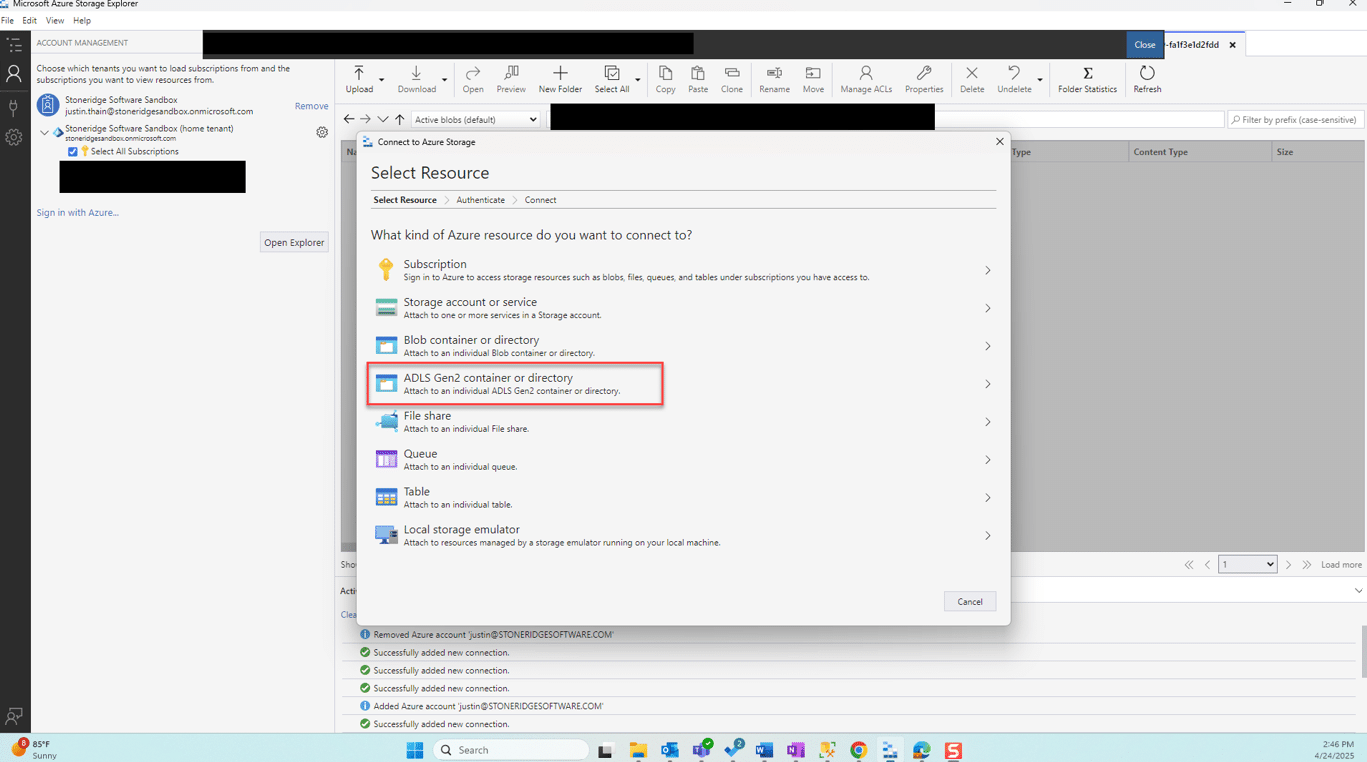
Task: Open the Account Management sidebar icon
Action: point(14,74)
